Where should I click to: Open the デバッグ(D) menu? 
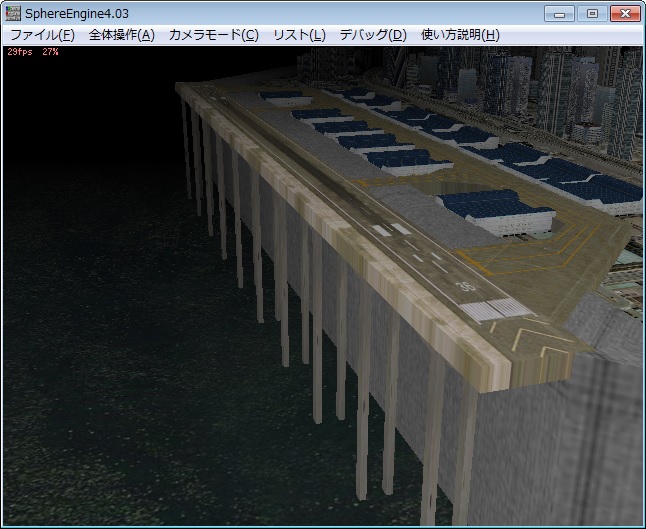point(373,35)
